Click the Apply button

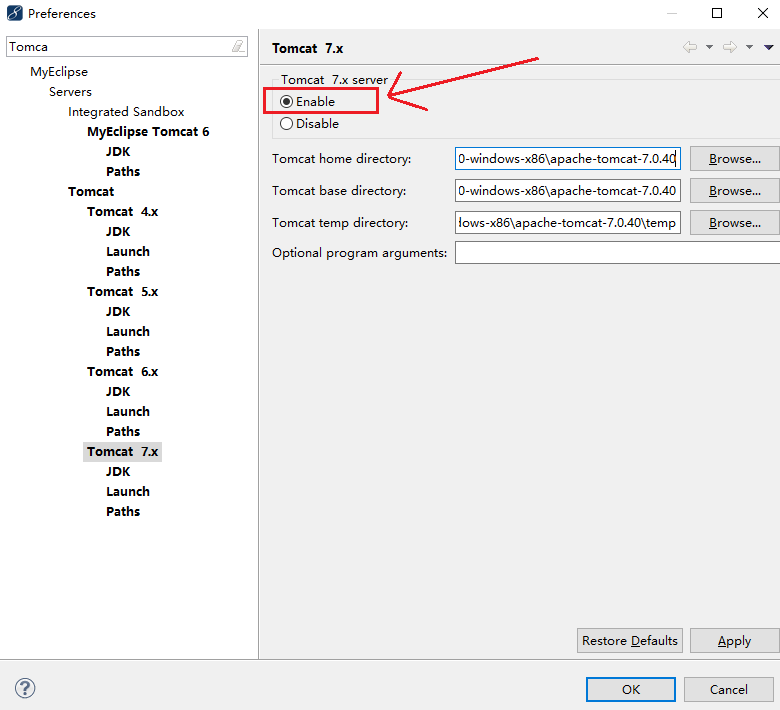click(x=735, y=640)
